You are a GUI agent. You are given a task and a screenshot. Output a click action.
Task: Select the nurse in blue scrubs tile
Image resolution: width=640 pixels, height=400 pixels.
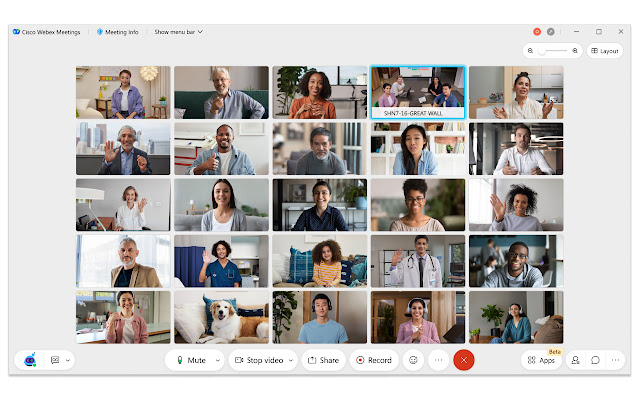tap(221, 261)
